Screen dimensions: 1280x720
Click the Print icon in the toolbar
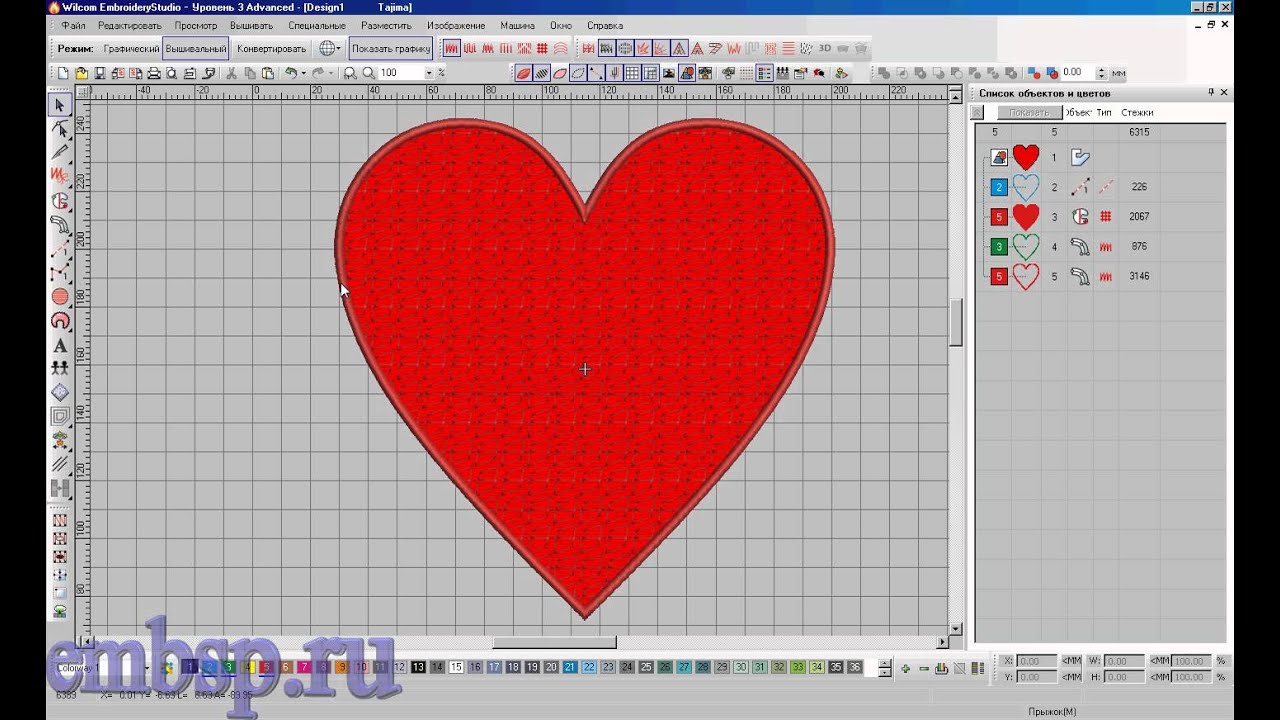153,73
